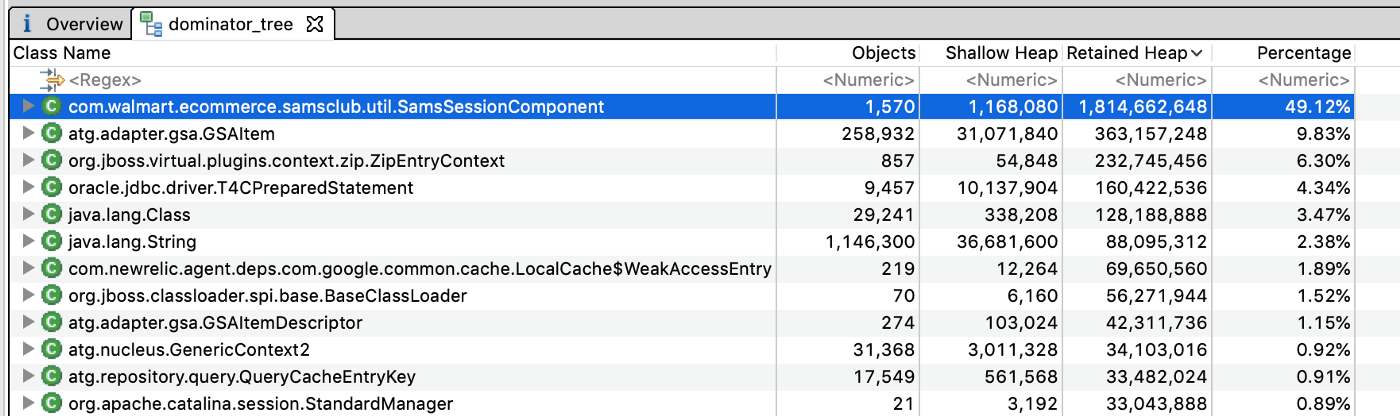
Task: Sort by Objects column header
Action: point(883,53)
